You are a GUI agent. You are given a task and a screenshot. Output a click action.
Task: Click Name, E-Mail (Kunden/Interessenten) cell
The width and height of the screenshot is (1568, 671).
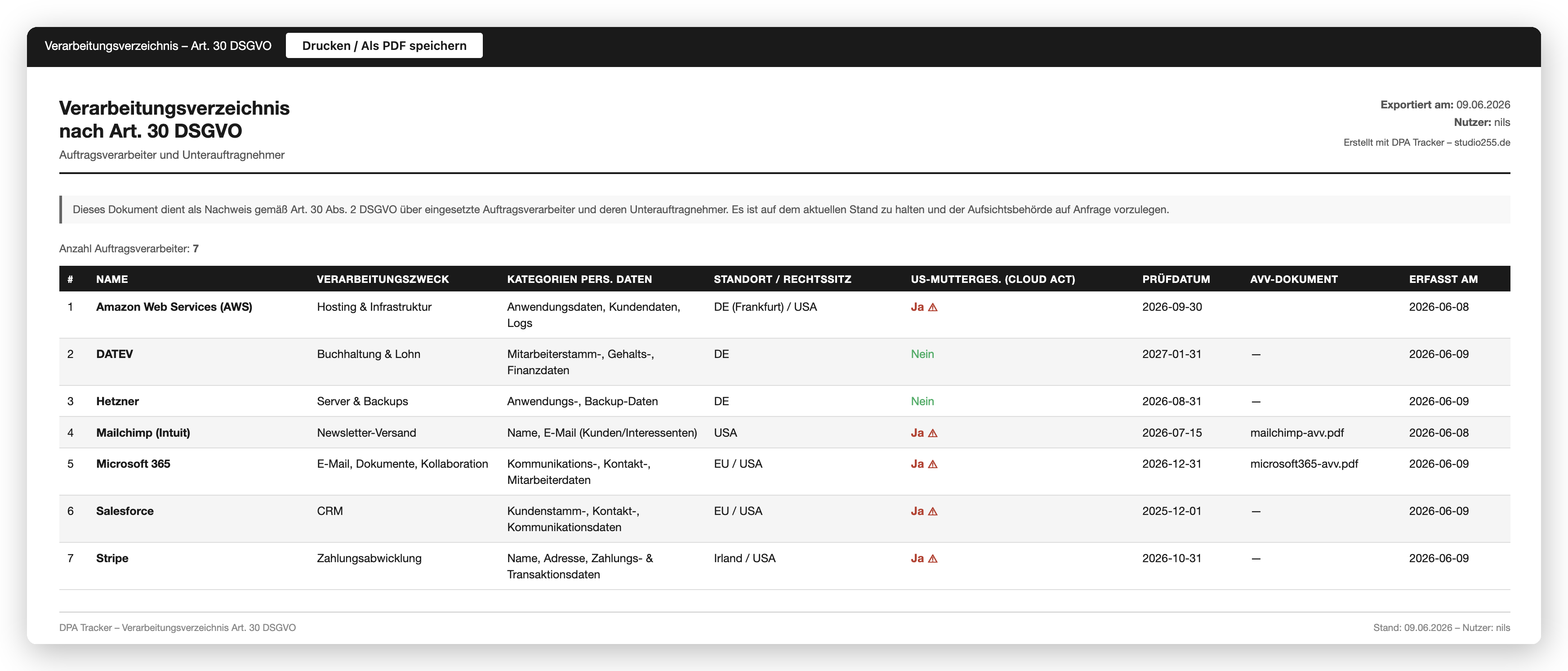coord(602,432)
